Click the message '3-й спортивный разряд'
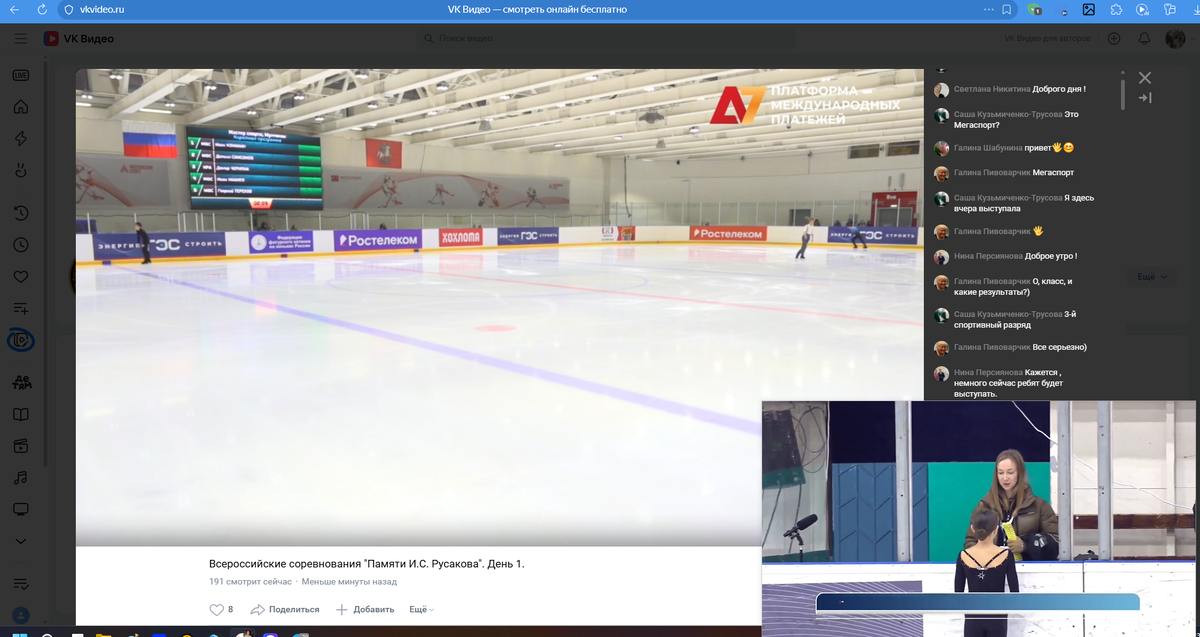 pyautogui.click(x=1015, y=320)
